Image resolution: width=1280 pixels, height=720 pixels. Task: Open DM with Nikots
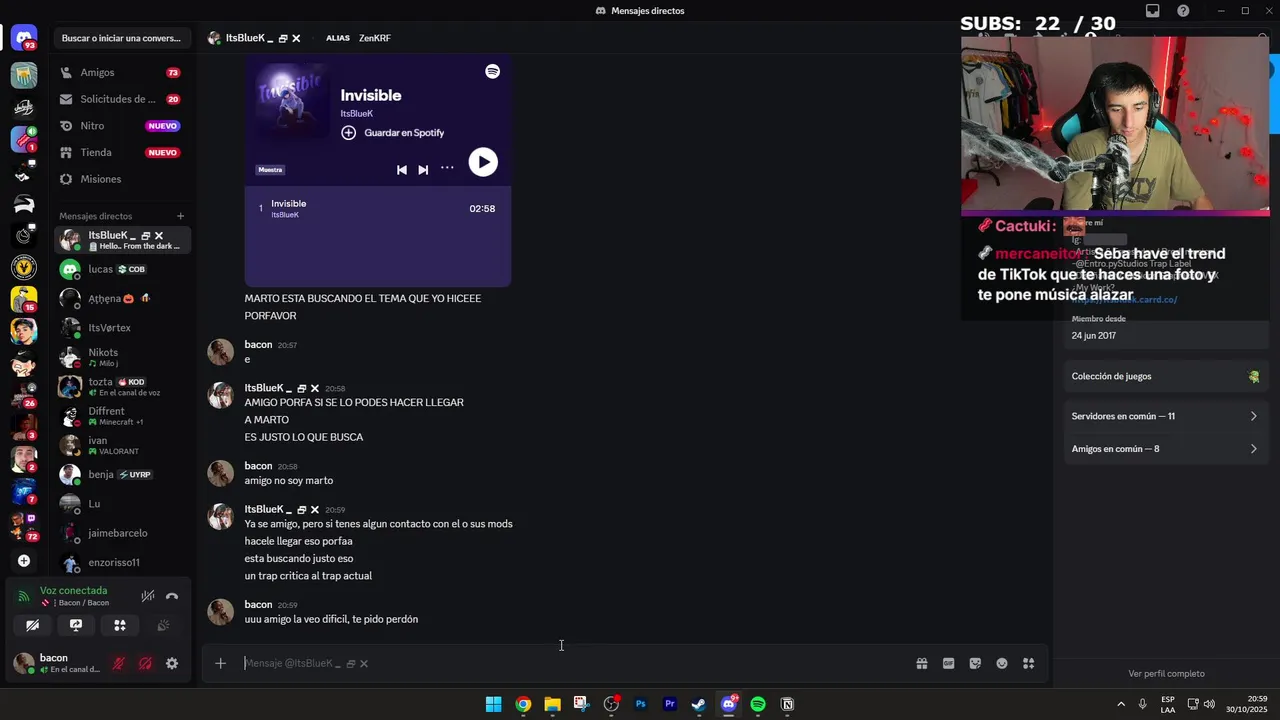point(122,357)
